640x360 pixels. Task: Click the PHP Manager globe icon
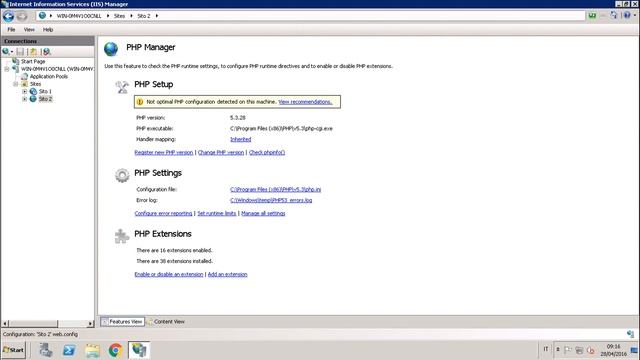tap(111, 49)
